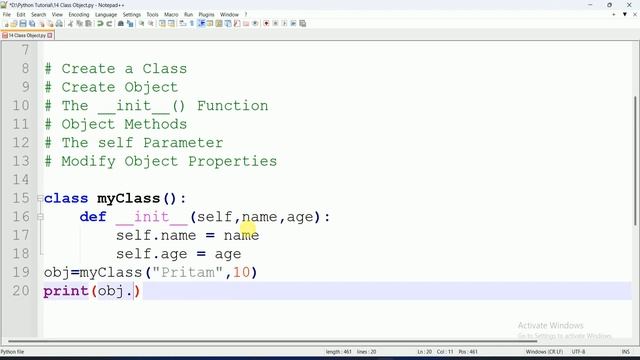Click UTF-8 encoding in status bar
This screenshot has width=640, height=360.
578,352
